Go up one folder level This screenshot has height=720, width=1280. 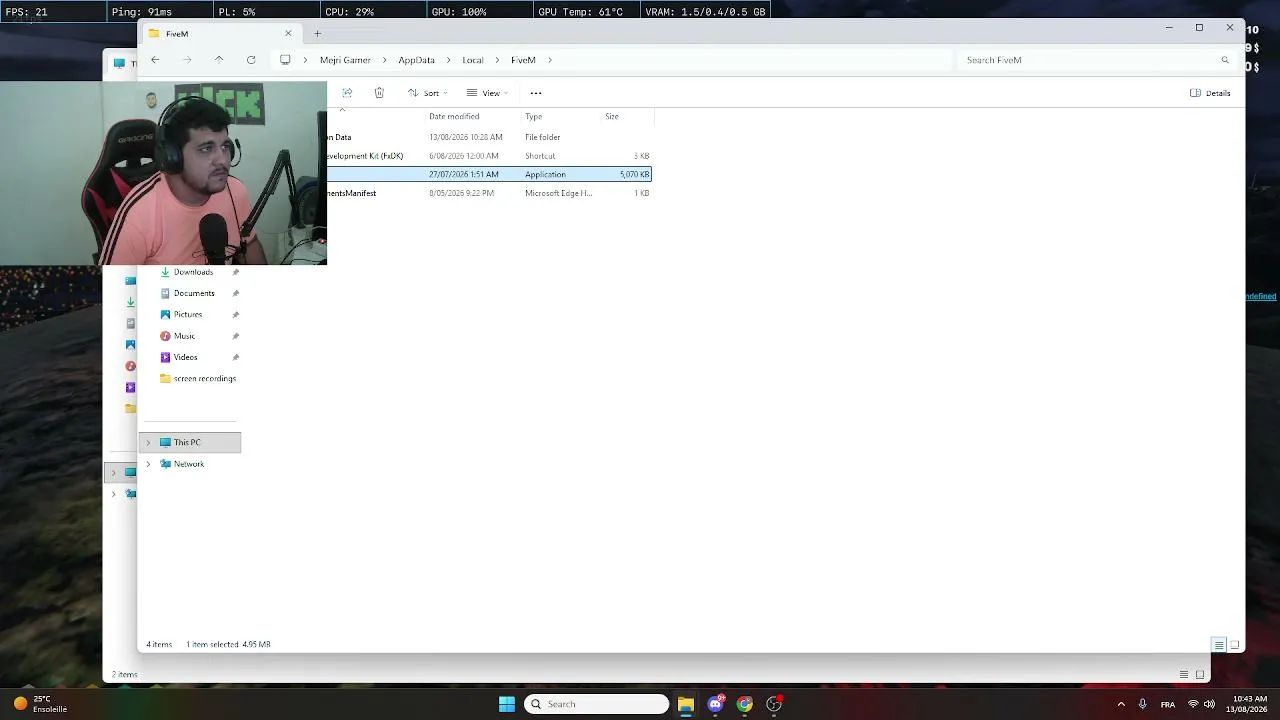pos(219,60)
